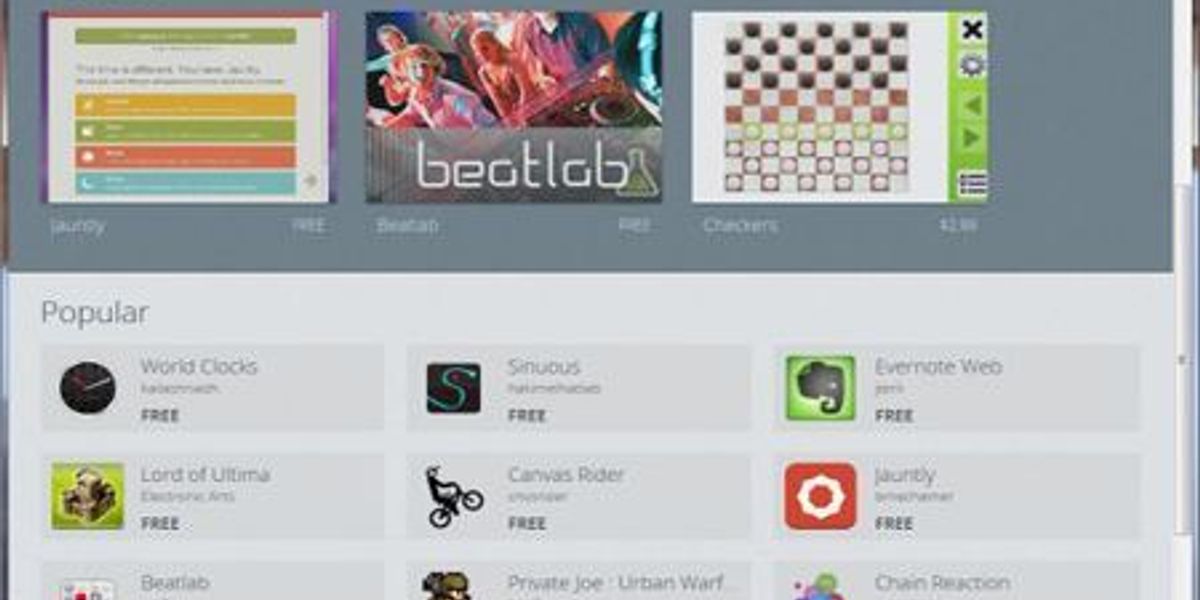
Task: Select the Checkers board thumbnail
Action: [819, 107]
